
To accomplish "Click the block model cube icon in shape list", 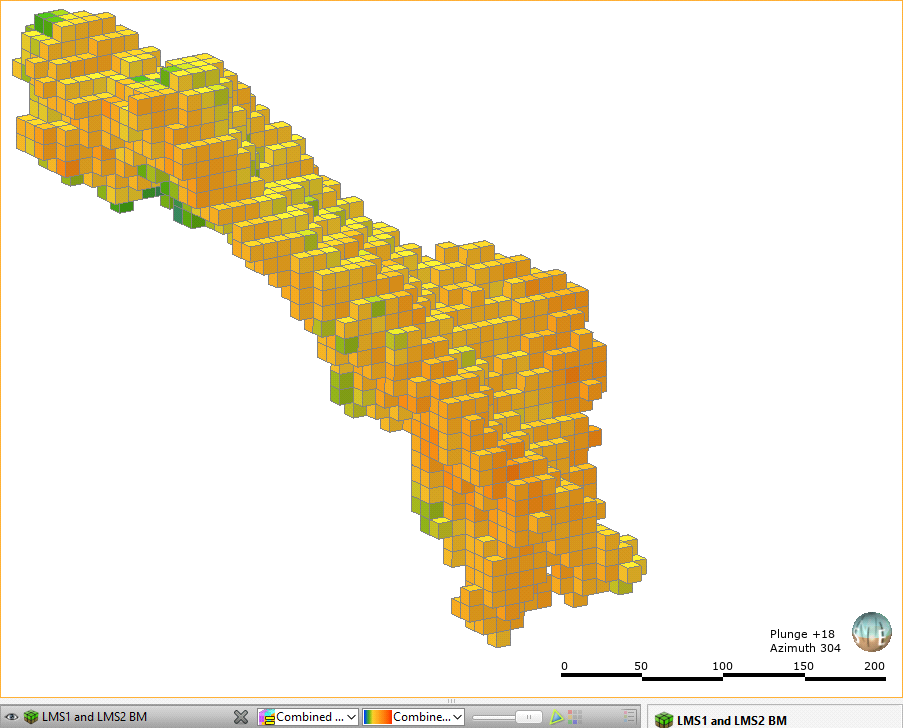I will click(31, 717).
